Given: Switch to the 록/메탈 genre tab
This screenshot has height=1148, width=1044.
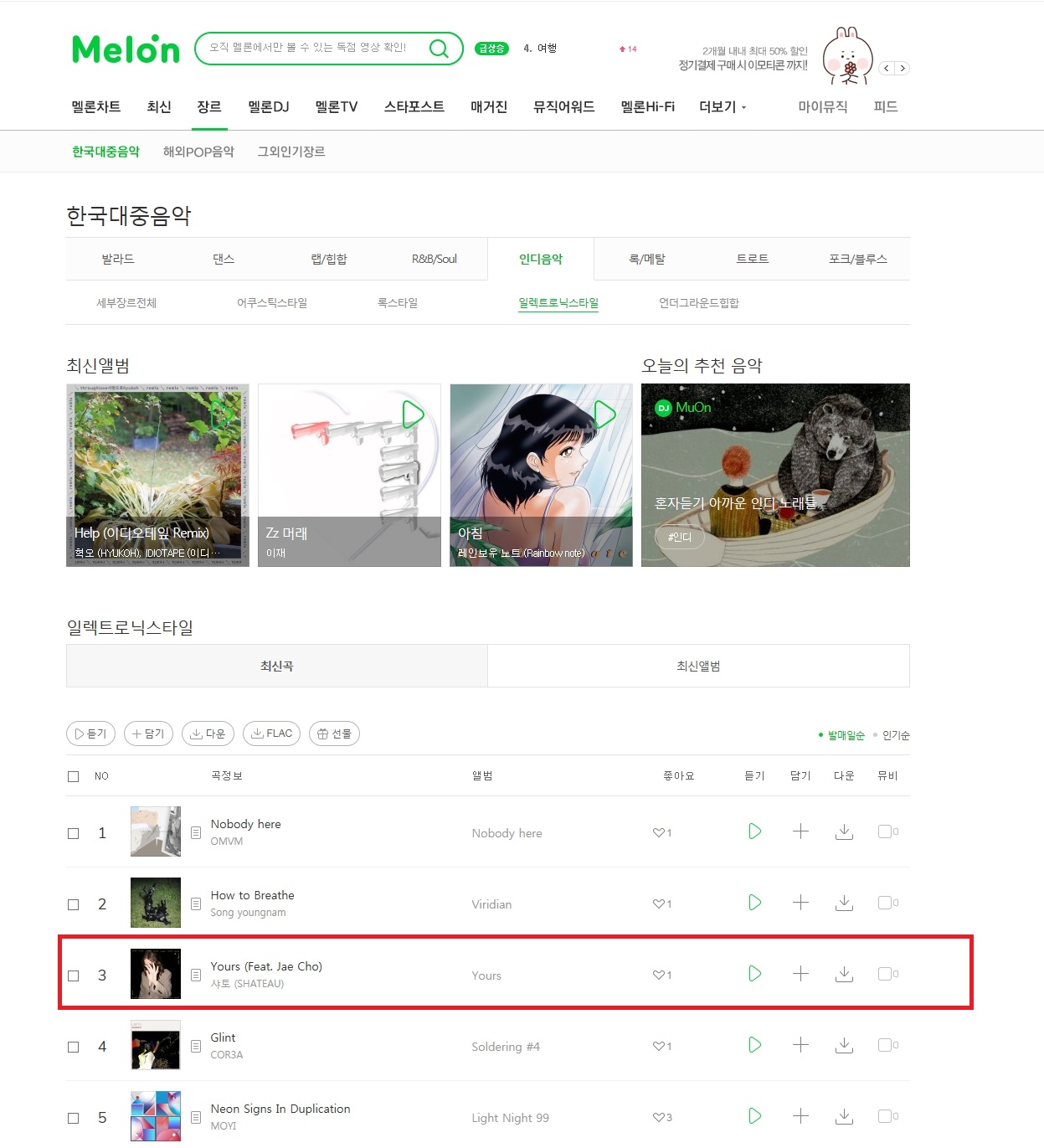Looking at the screenshot, I should tap(646, 260).
